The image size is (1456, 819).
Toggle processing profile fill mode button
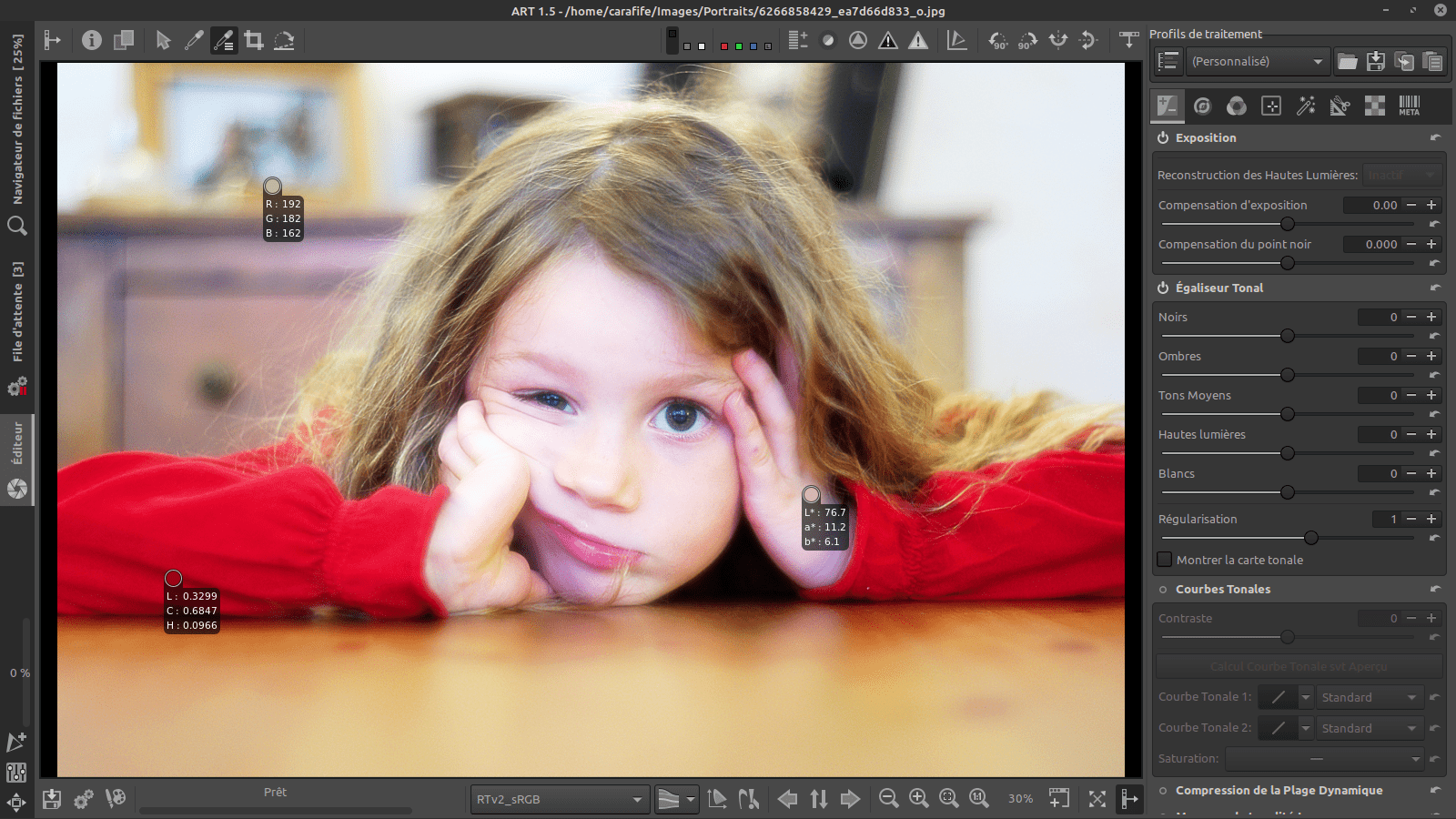click(x=1168, y=61)
